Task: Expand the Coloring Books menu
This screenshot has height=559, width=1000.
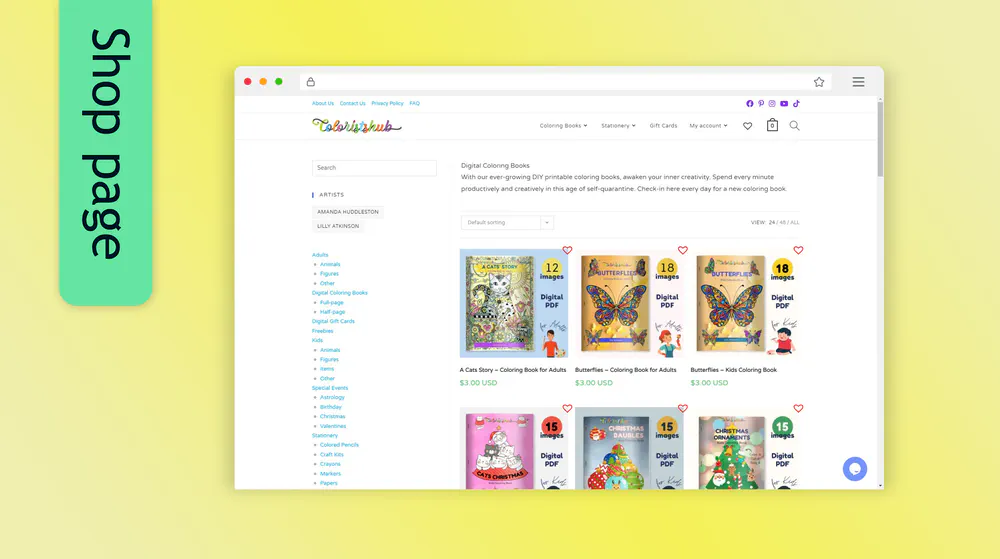Action: pyautogui.click(x=563, y=126)
